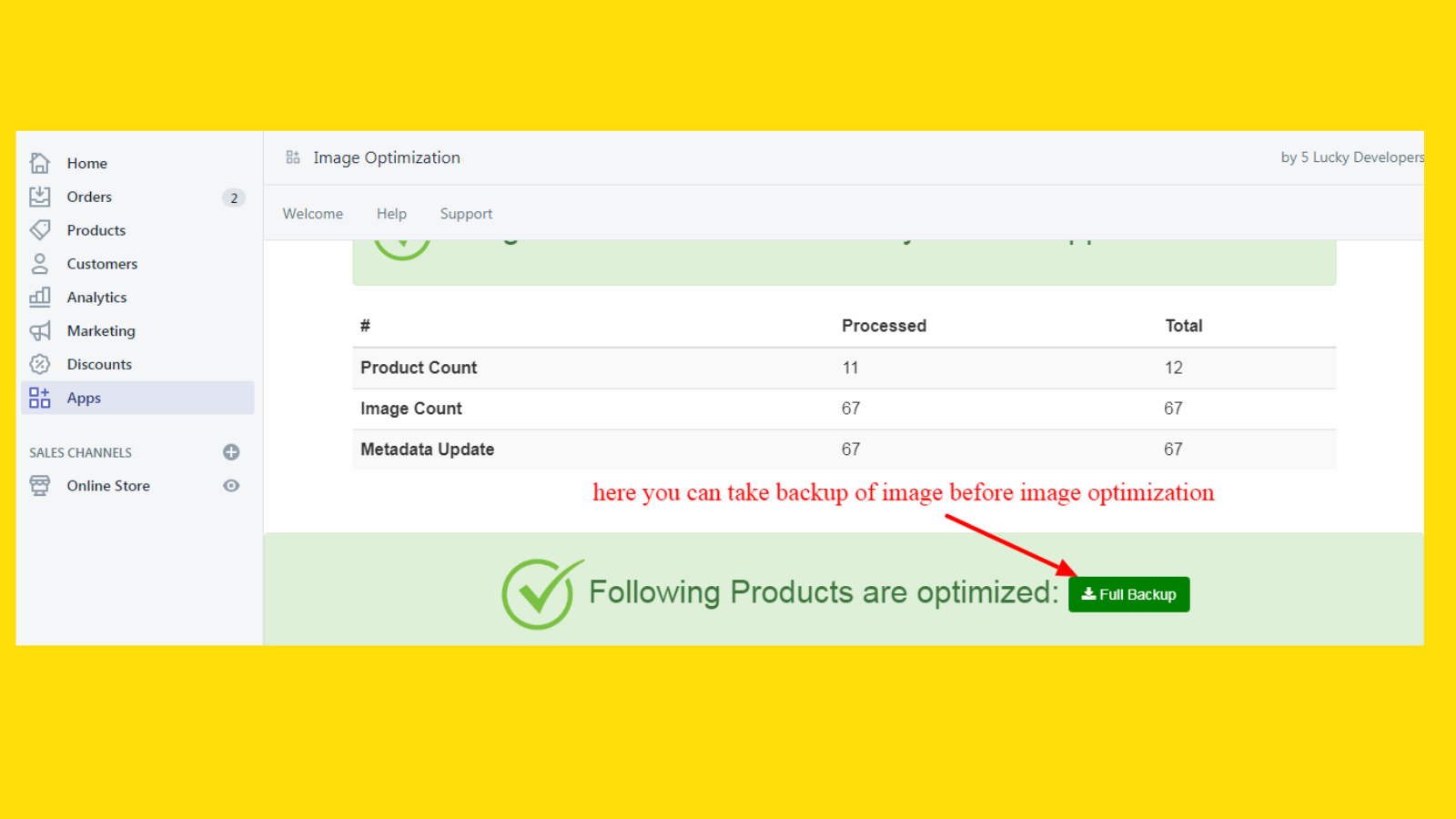The image size is (1456, 819).
Task: Click the Products tag icon
Action: coord(40,229)
